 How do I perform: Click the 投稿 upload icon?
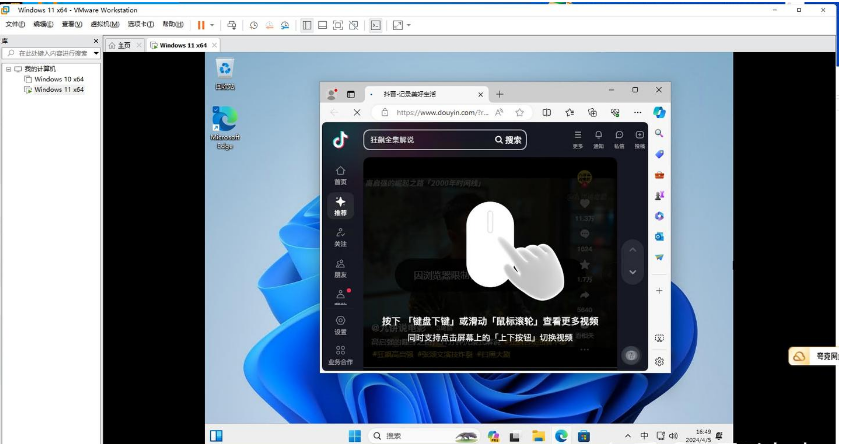(x=639, y=139)
